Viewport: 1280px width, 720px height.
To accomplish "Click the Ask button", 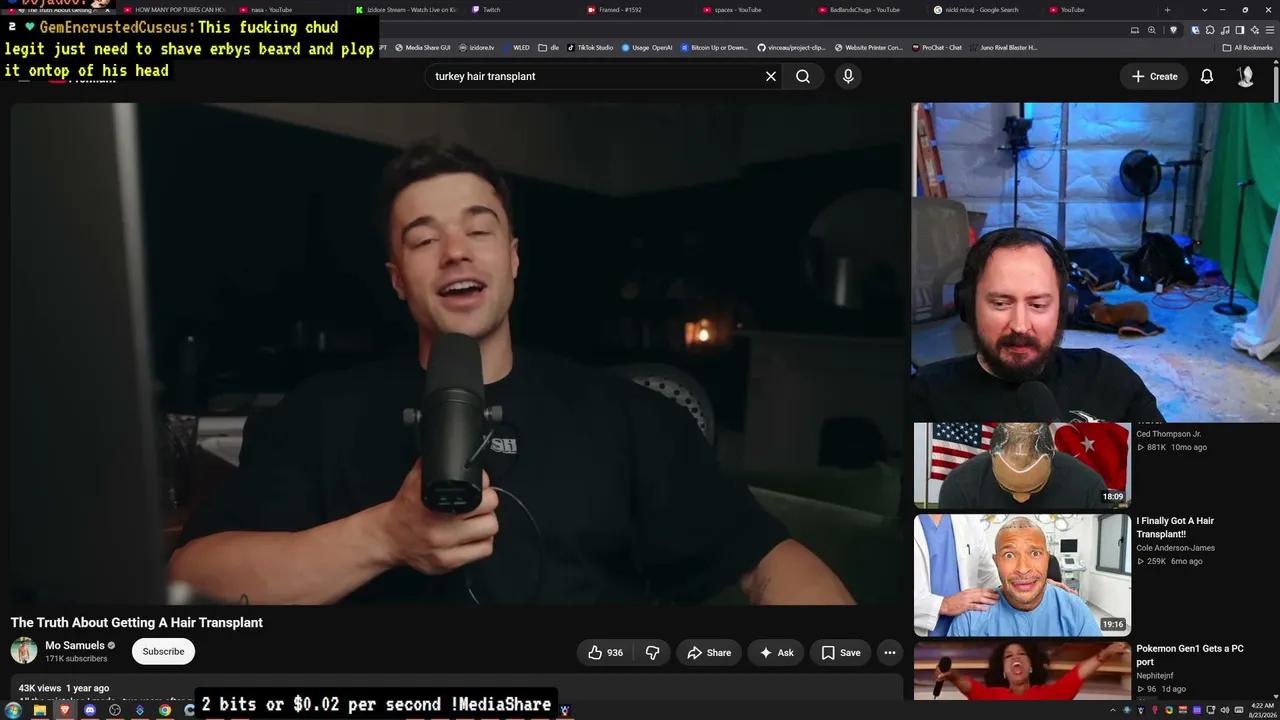I will [776, 653].
